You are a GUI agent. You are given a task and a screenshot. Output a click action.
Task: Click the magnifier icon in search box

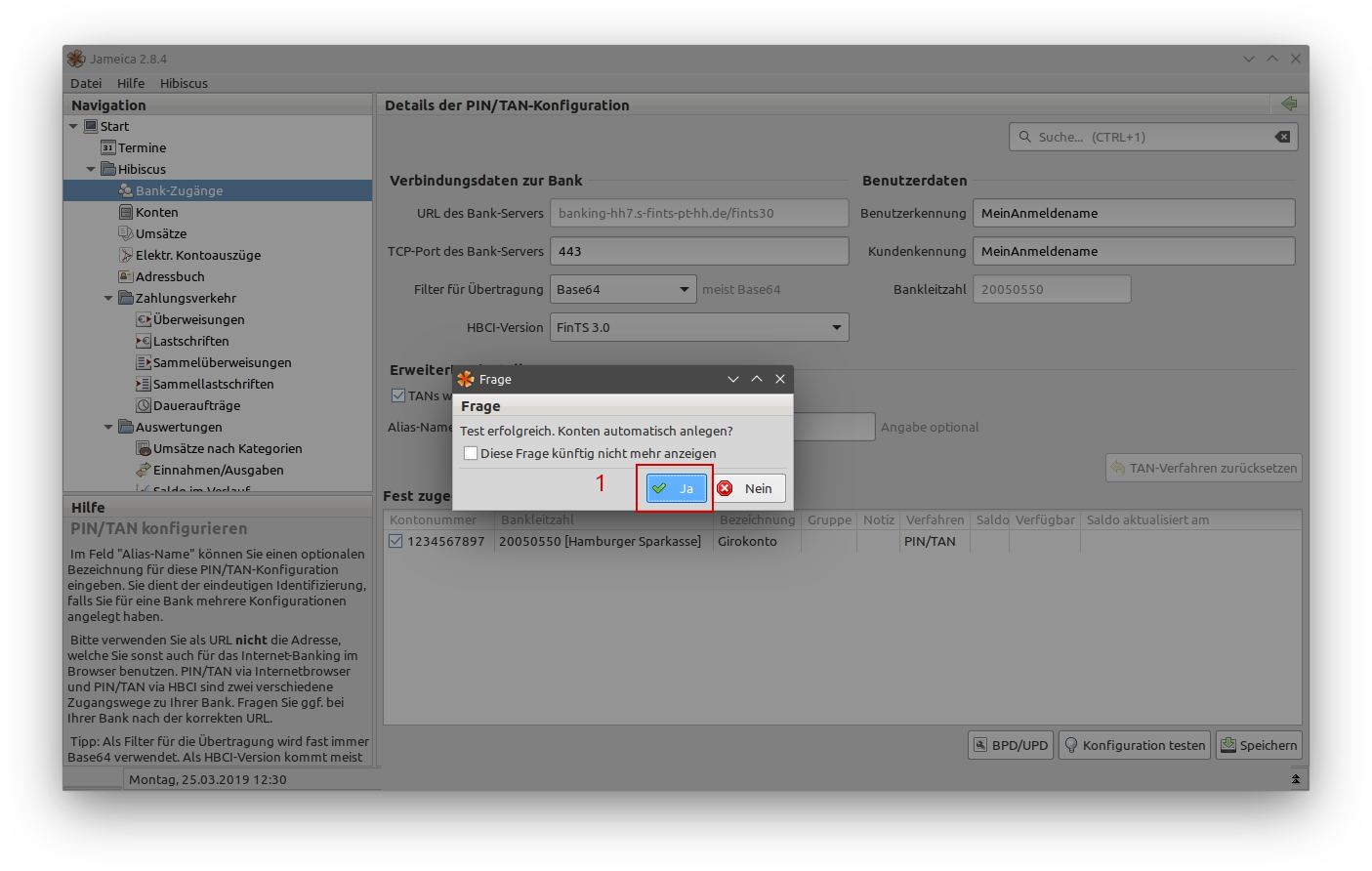click(x=1024, y=137)
